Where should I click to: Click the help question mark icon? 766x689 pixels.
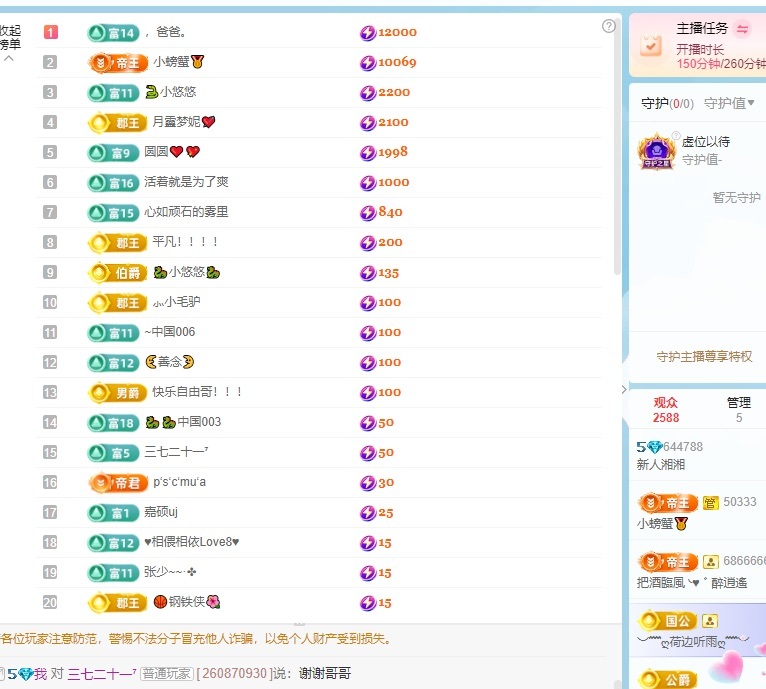tap(609, 26)
